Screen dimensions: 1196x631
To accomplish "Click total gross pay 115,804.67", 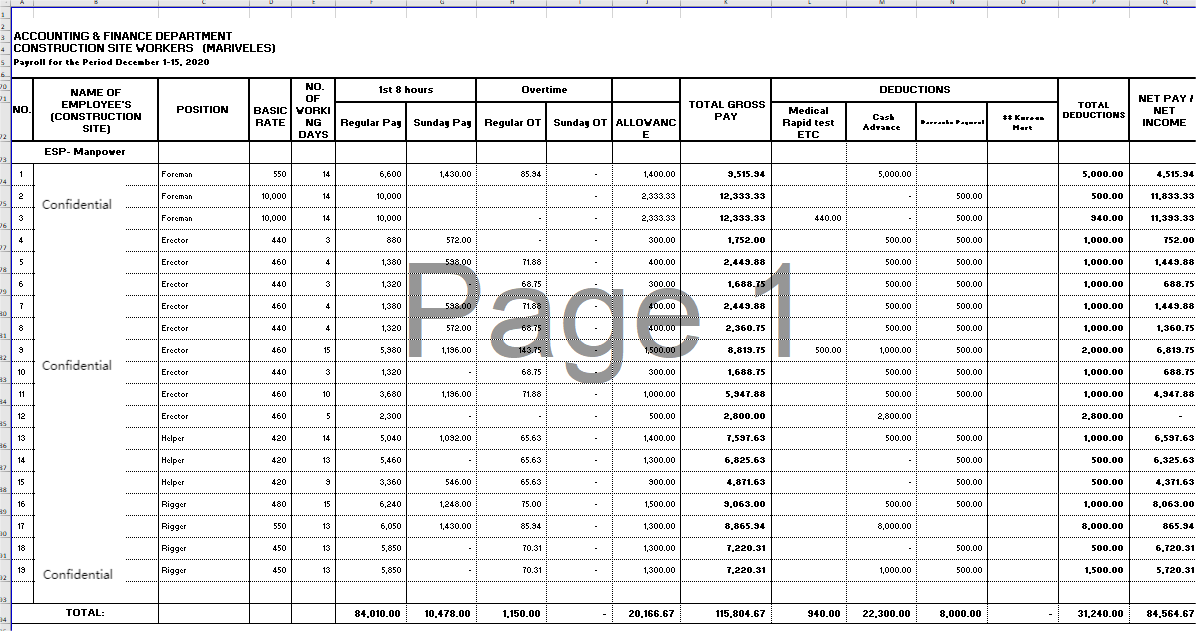I will click(738, 613).
